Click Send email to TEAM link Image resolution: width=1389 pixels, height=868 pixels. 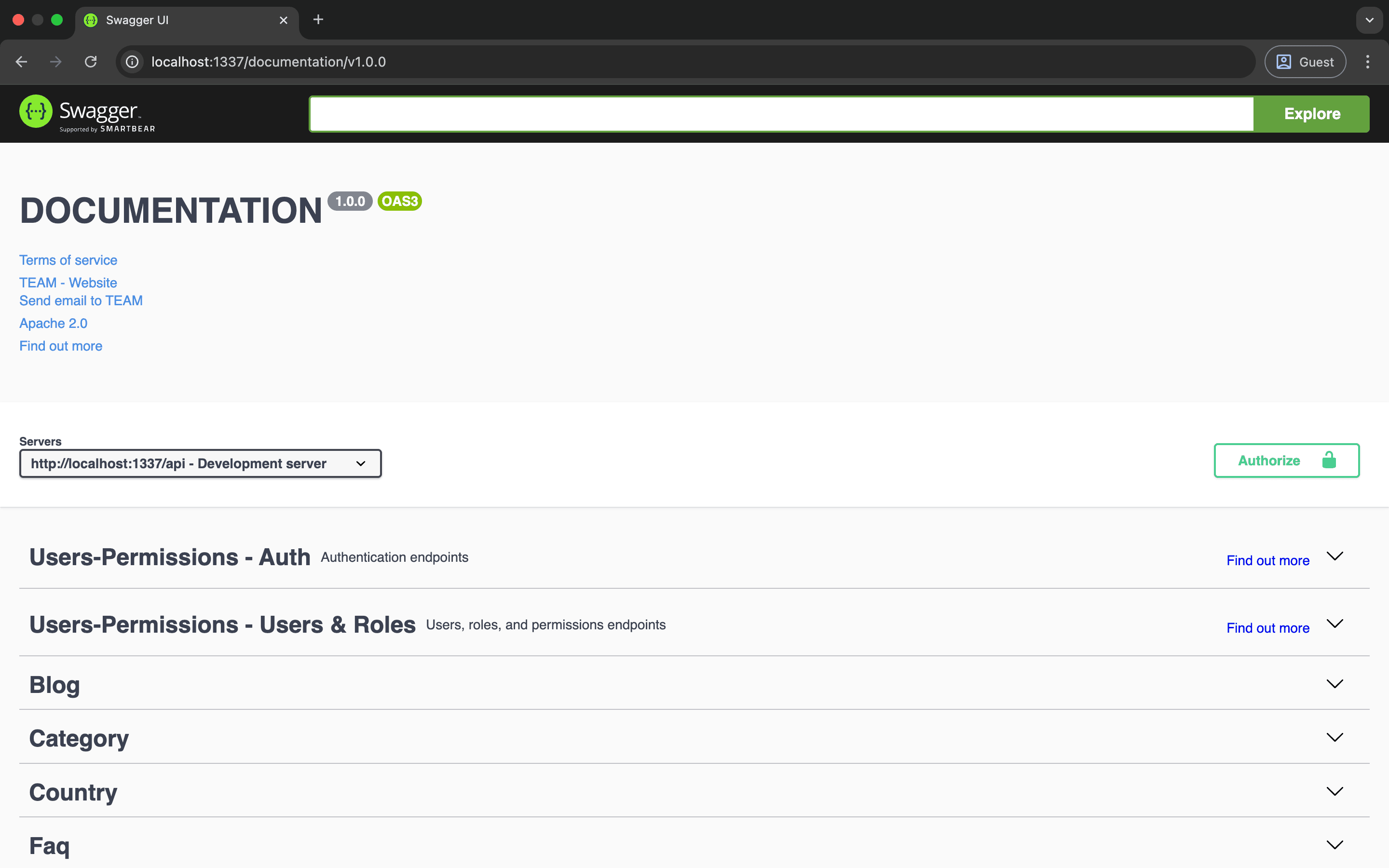click(81, 300)
